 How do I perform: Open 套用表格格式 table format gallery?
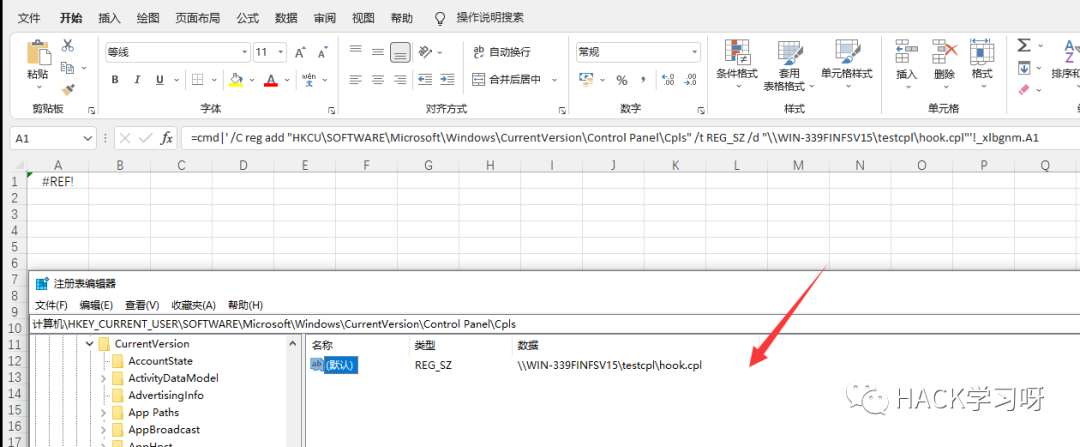click(x=788, y=65)
